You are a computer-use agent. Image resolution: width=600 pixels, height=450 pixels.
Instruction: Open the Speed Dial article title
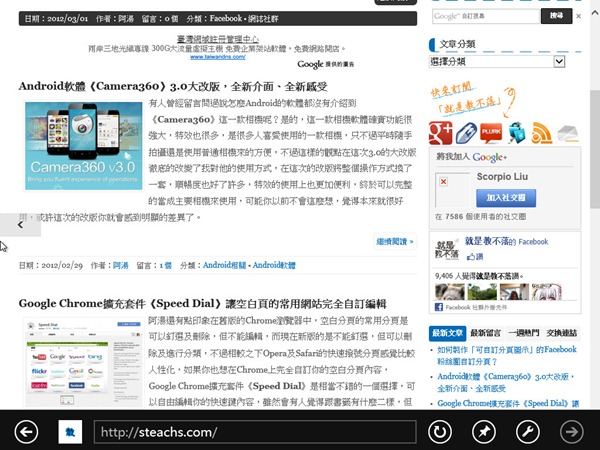pyautogui.click(x=202, y=304)
